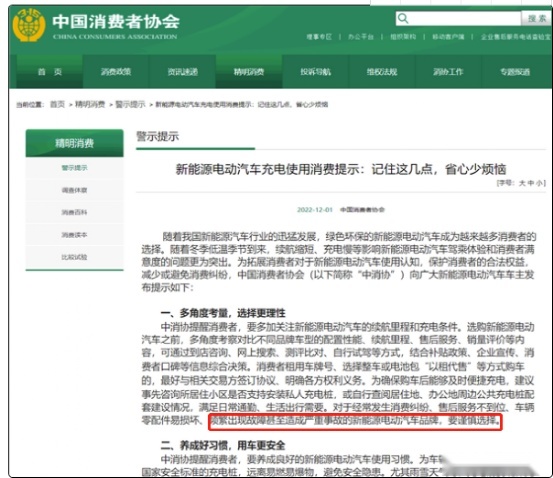
Task: Click breadcrumb article title text
Action: pyautogui.click(x=242, y=104)
